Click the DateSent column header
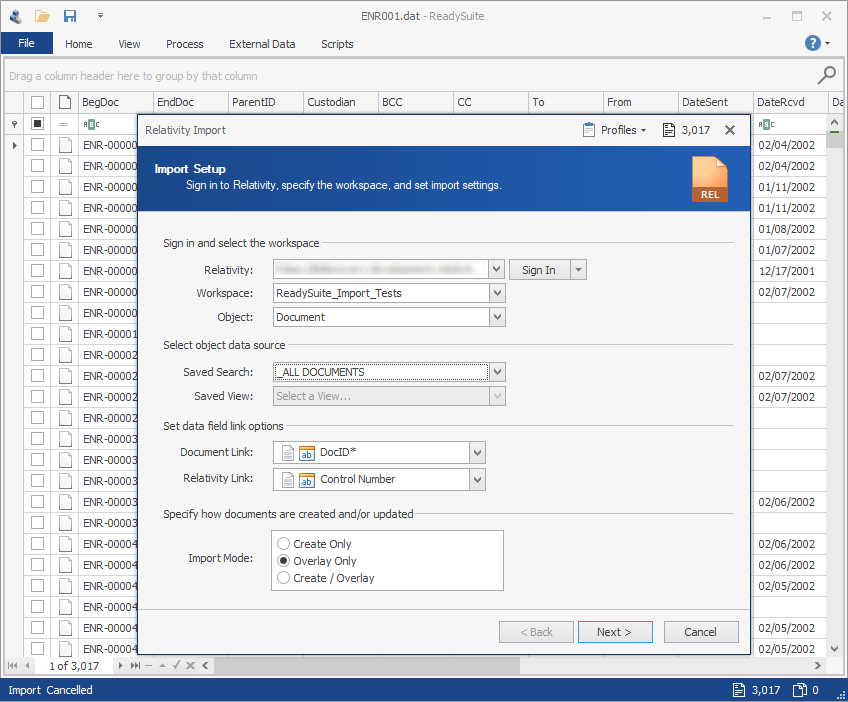 (715, 102)
